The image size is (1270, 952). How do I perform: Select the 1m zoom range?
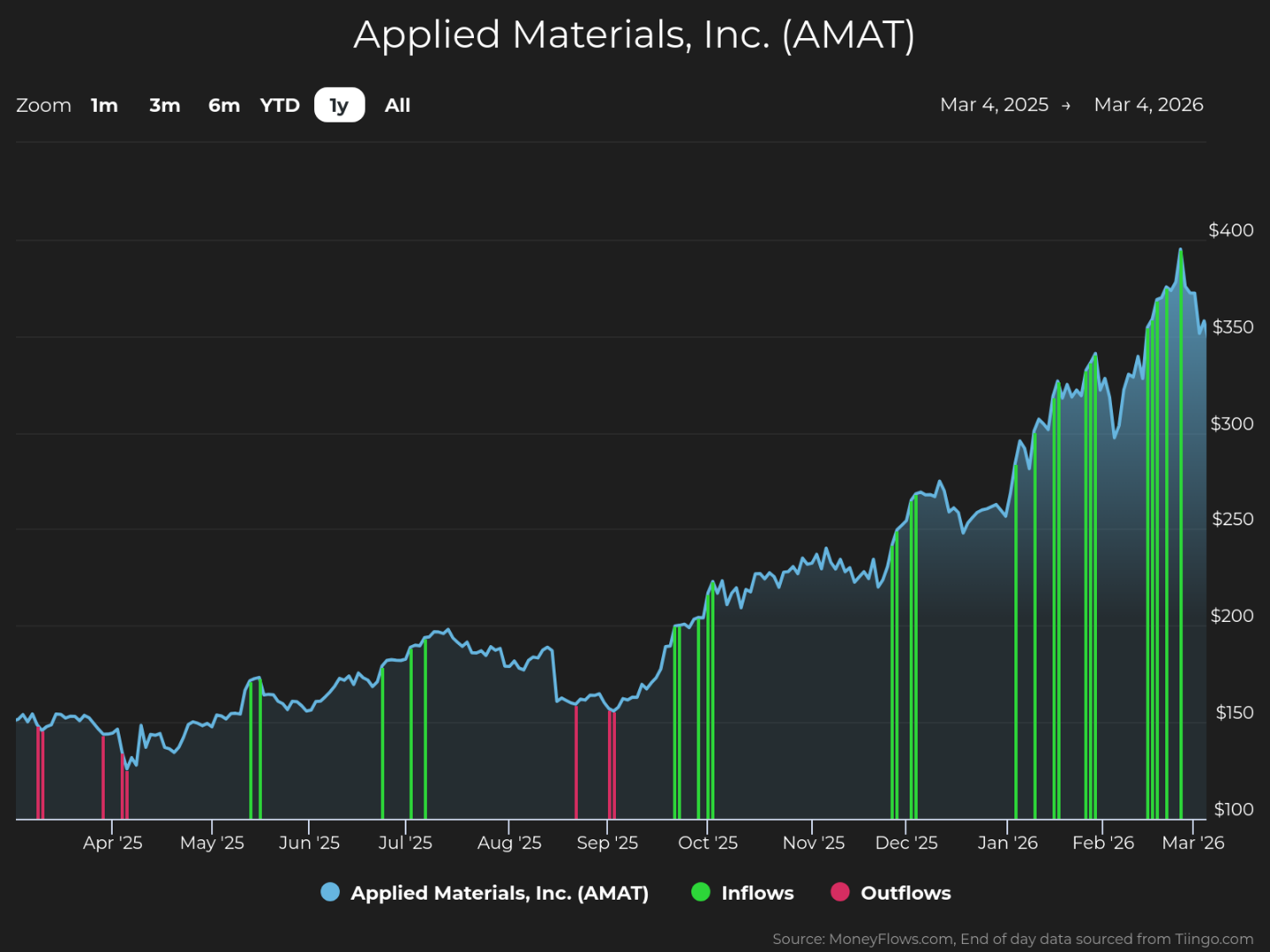coord(105,106)
